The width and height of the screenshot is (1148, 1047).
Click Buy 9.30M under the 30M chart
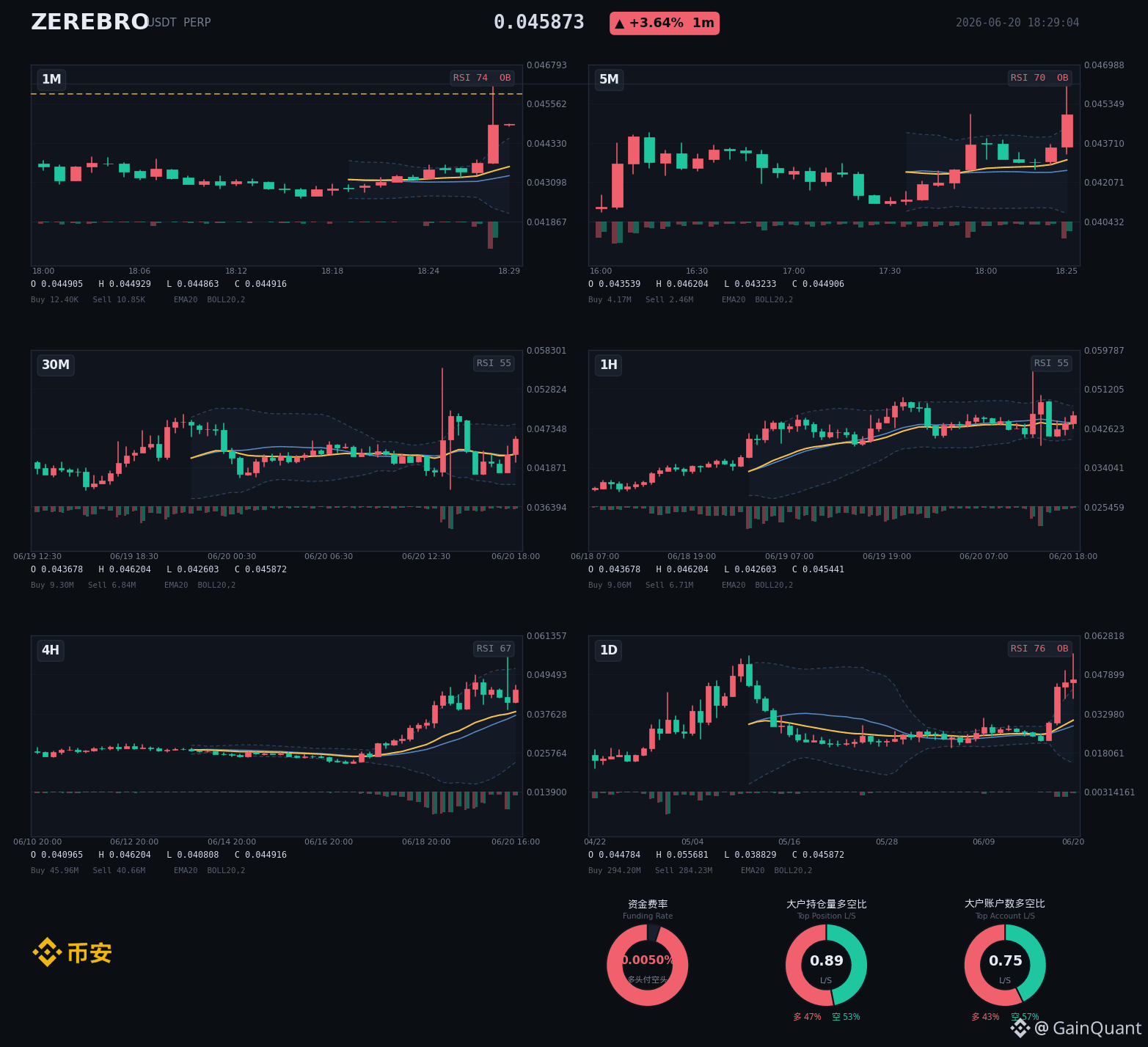click(x=52, y=585)
